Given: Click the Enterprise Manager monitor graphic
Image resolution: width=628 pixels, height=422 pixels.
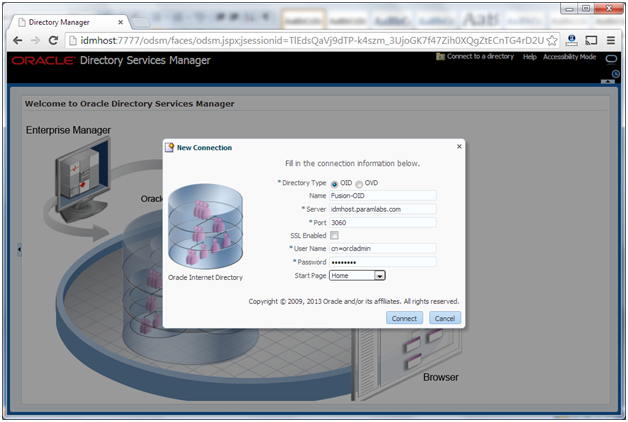Looking at the screenshot, I should (83, 180).
